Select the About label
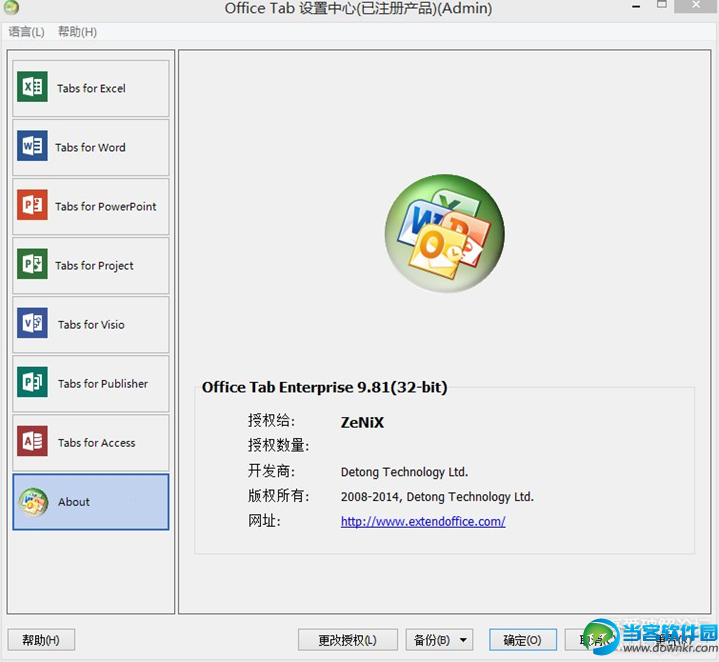Image resolution: width=719 pixels, height=662 pixels. tap(74, 502)
